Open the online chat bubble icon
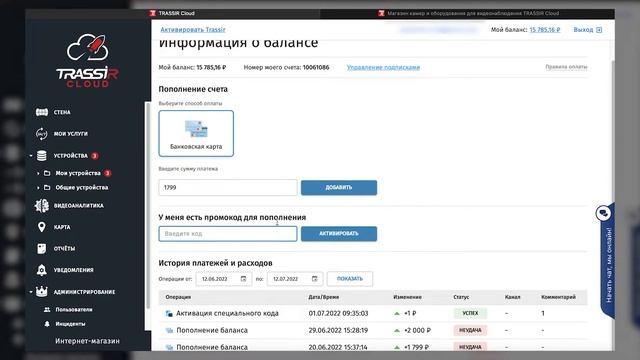This screenshot has width=640, height=360. point(603,213)
